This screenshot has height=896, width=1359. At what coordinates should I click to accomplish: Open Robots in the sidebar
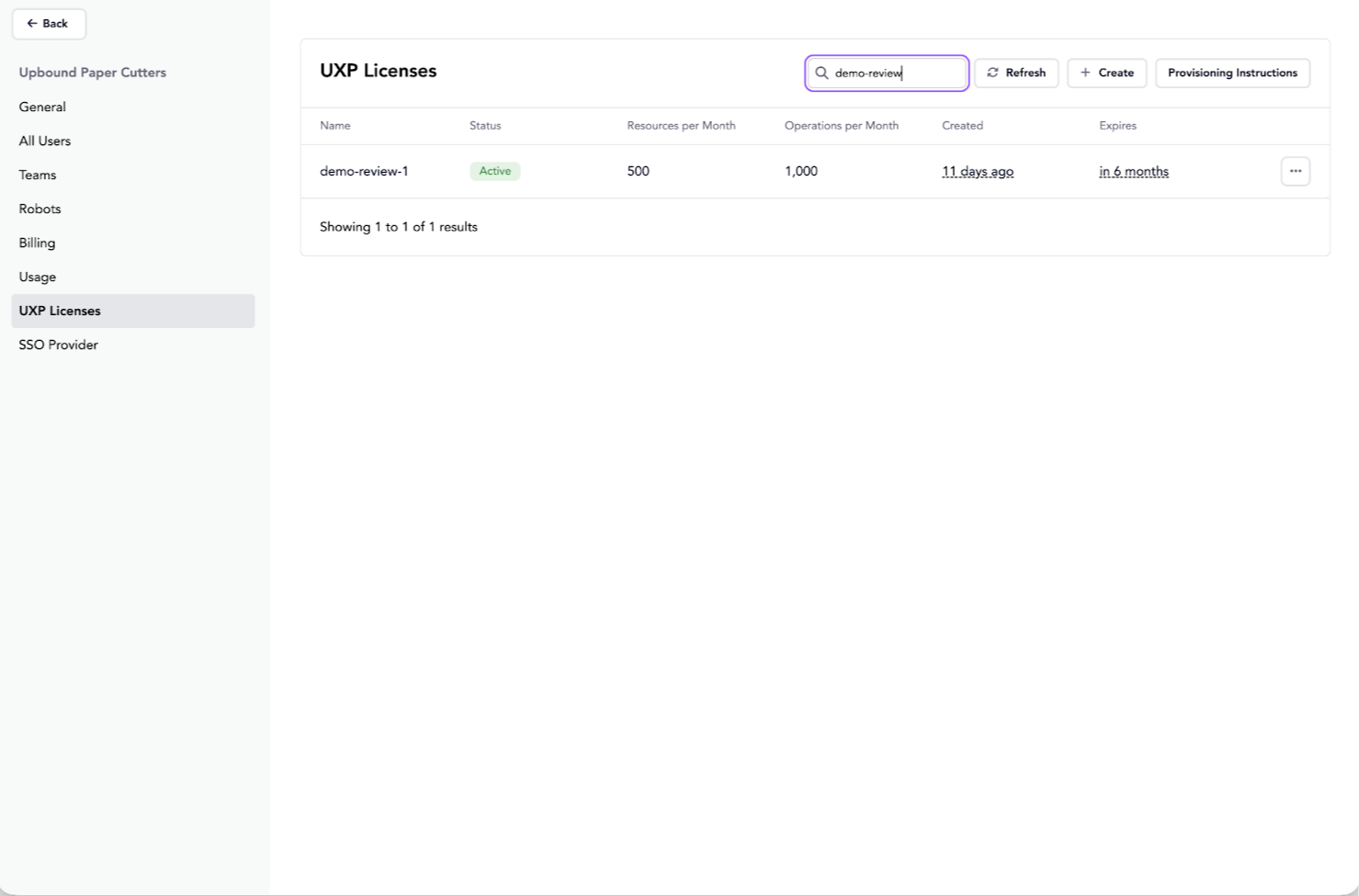tap(40, 209)
